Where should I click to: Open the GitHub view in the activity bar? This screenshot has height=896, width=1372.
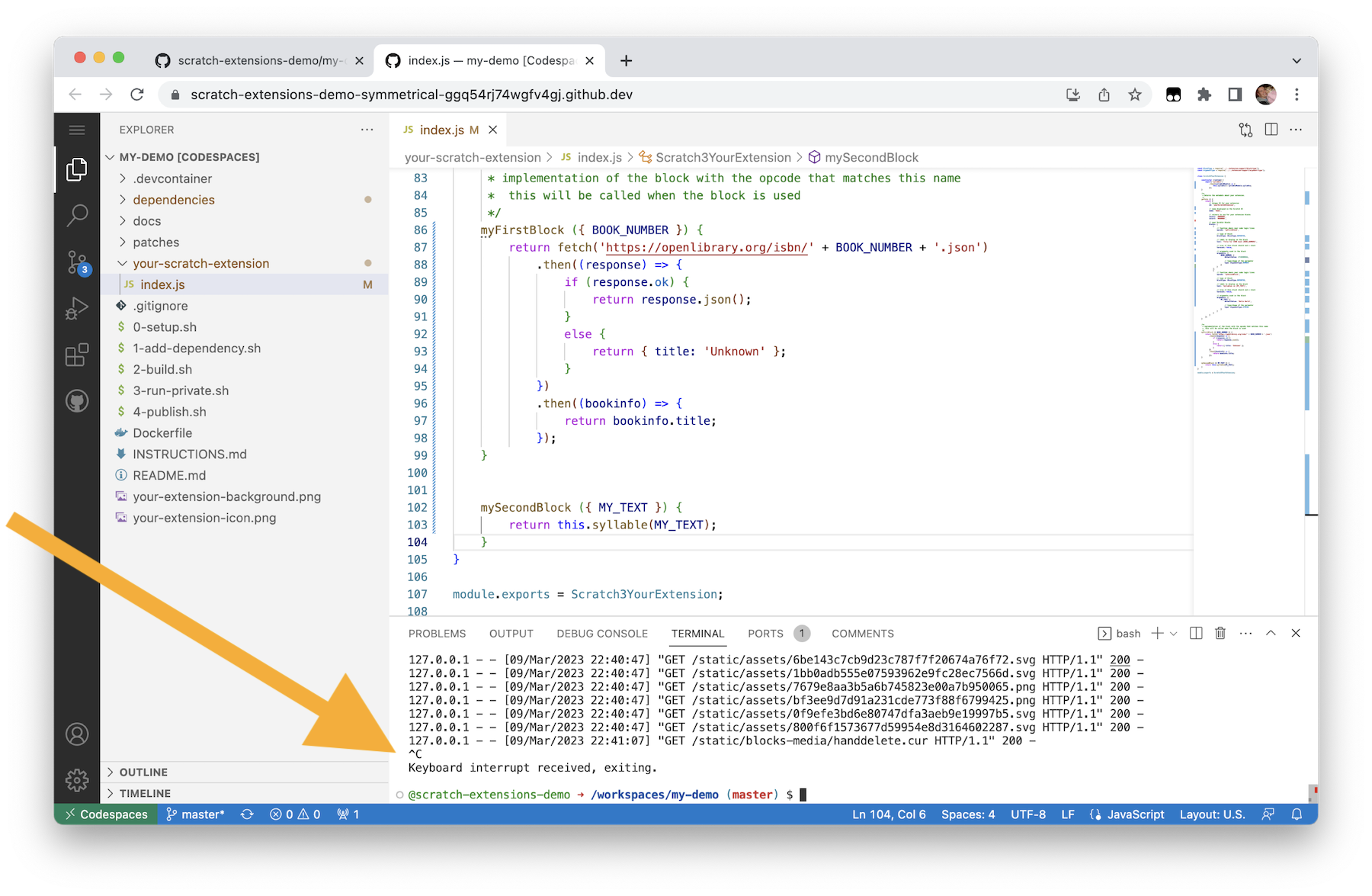tap(76, 400)
